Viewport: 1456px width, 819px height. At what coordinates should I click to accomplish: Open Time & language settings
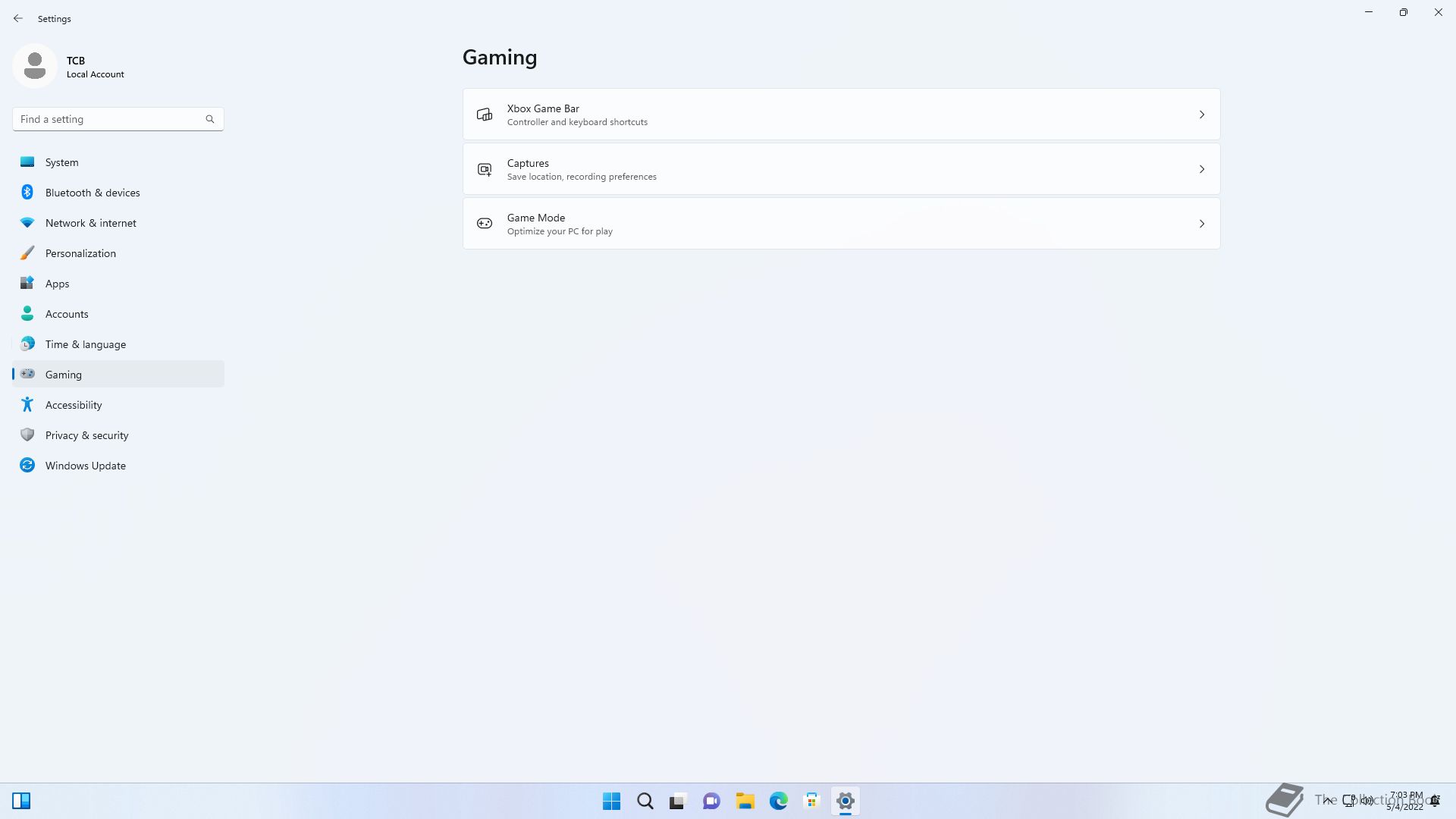(x=118, y=344)
